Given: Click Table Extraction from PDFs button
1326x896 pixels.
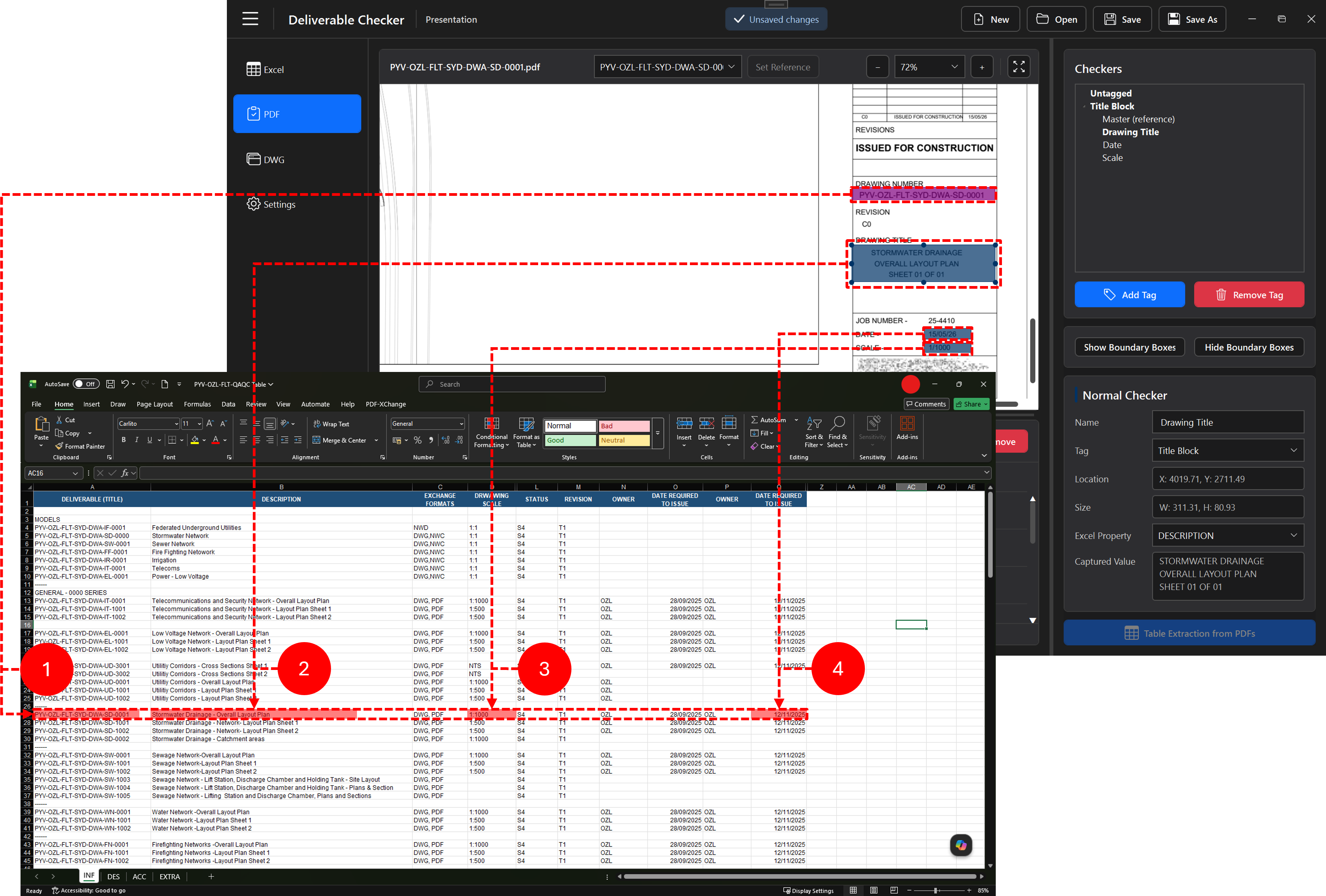Looking at the screenshot, I should click(x=1189, y=633).
